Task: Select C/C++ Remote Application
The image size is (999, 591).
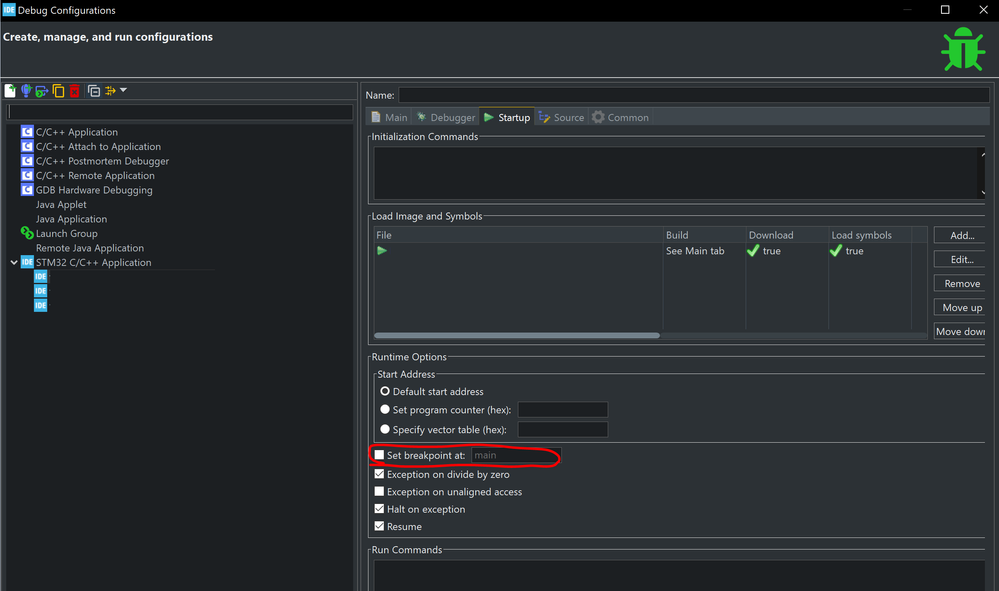Action: click(x=95, y=176)
